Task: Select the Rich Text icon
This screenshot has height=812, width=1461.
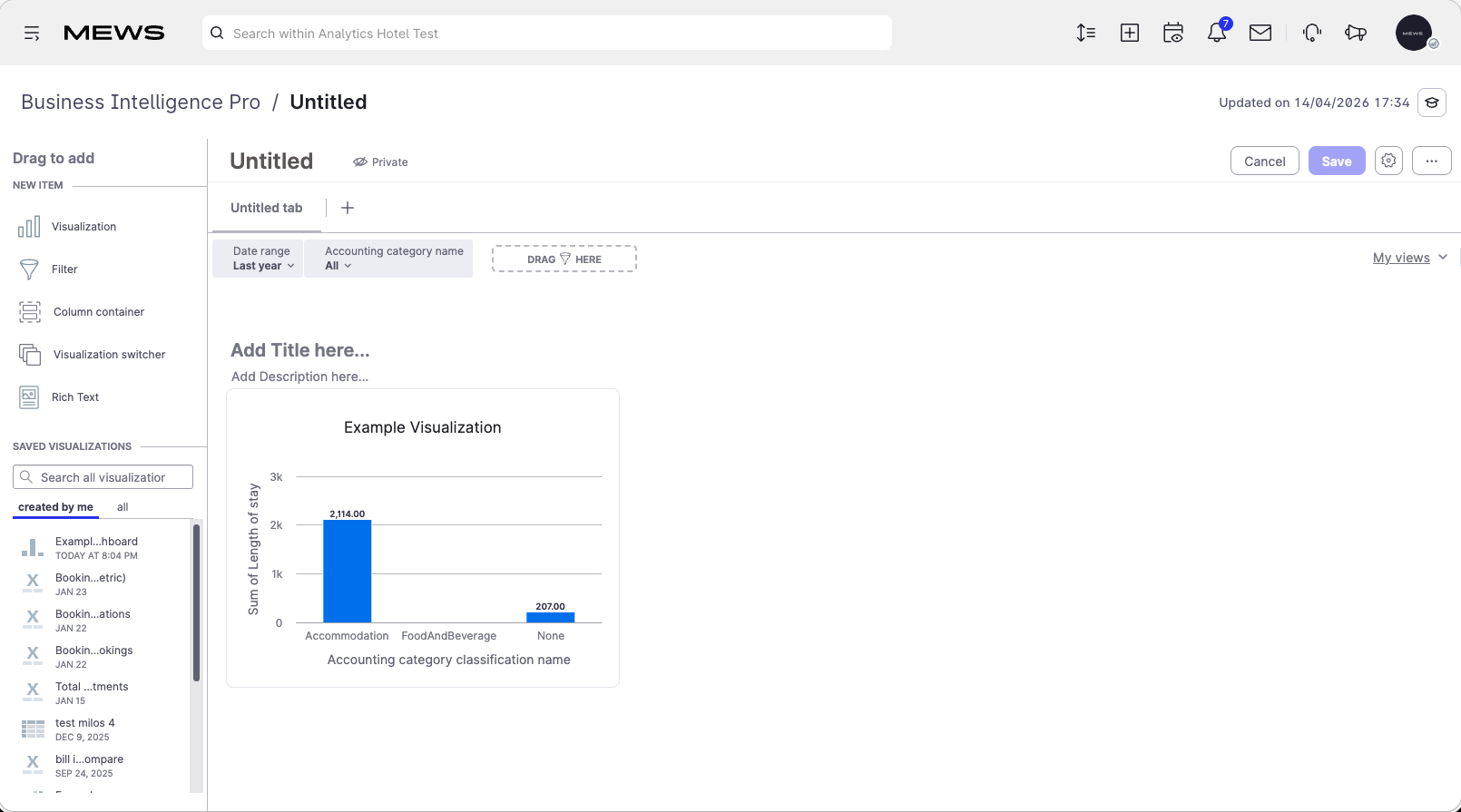Action: coord(29,397)
